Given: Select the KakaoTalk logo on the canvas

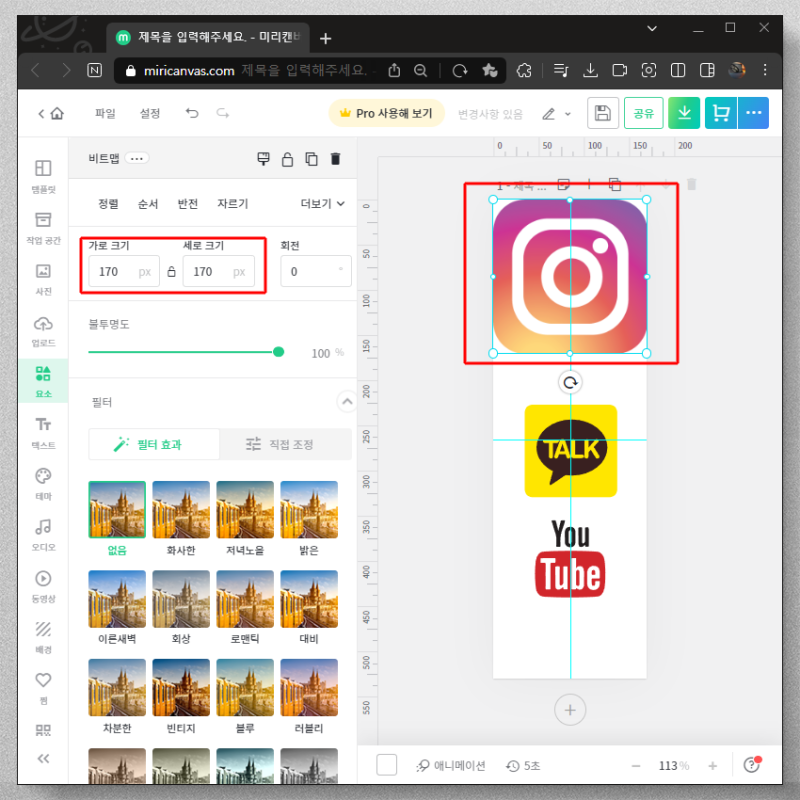Looking at the screenshot, I should click(570, 451).
